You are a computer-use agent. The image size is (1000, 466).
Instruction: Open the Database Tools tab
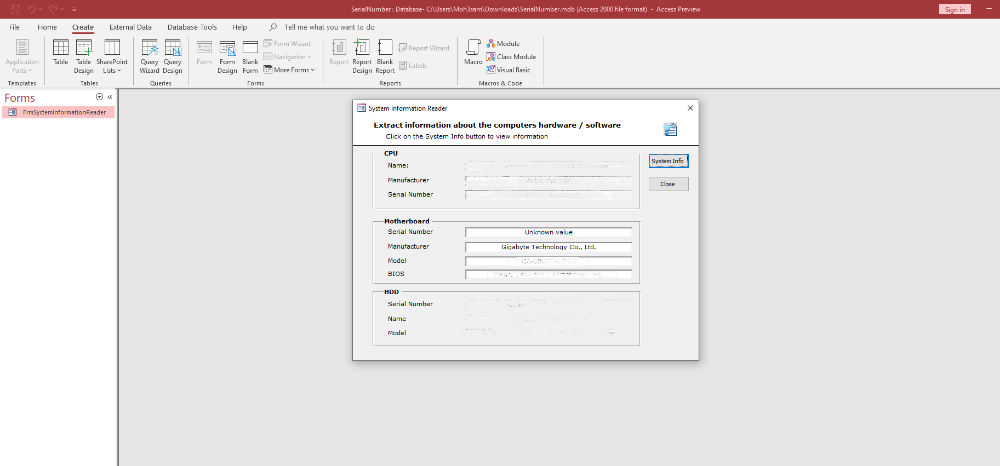click(192, 27)
